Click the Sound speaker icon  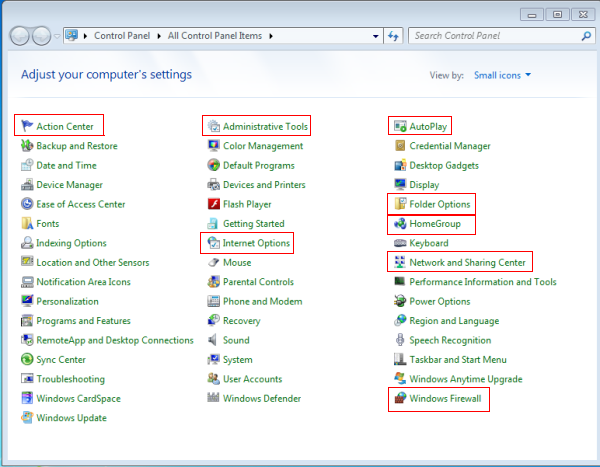click(214, 340)
